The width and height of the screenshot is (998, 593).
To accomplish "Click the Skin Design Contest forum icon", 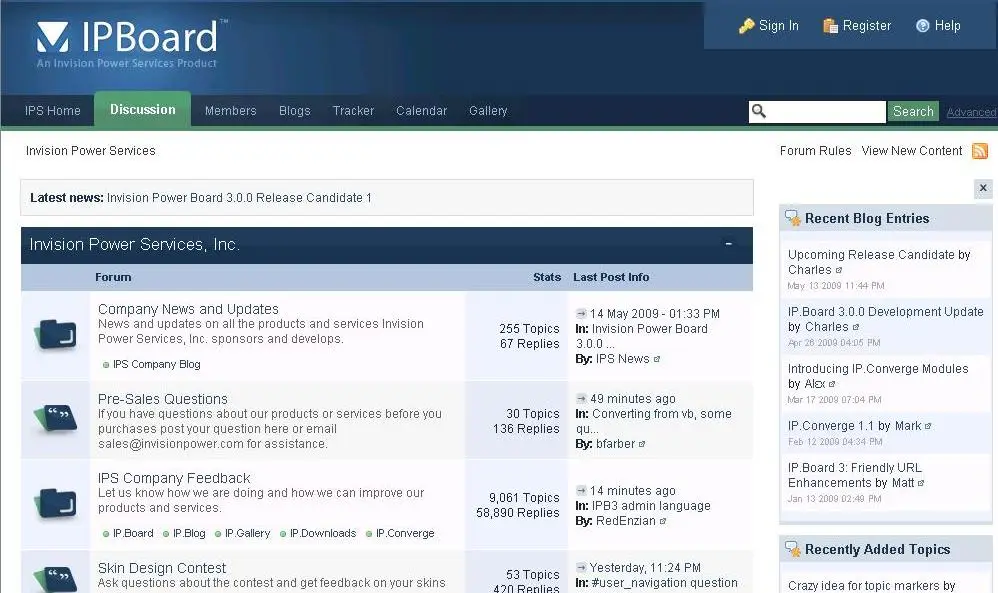I will point(55,578).
